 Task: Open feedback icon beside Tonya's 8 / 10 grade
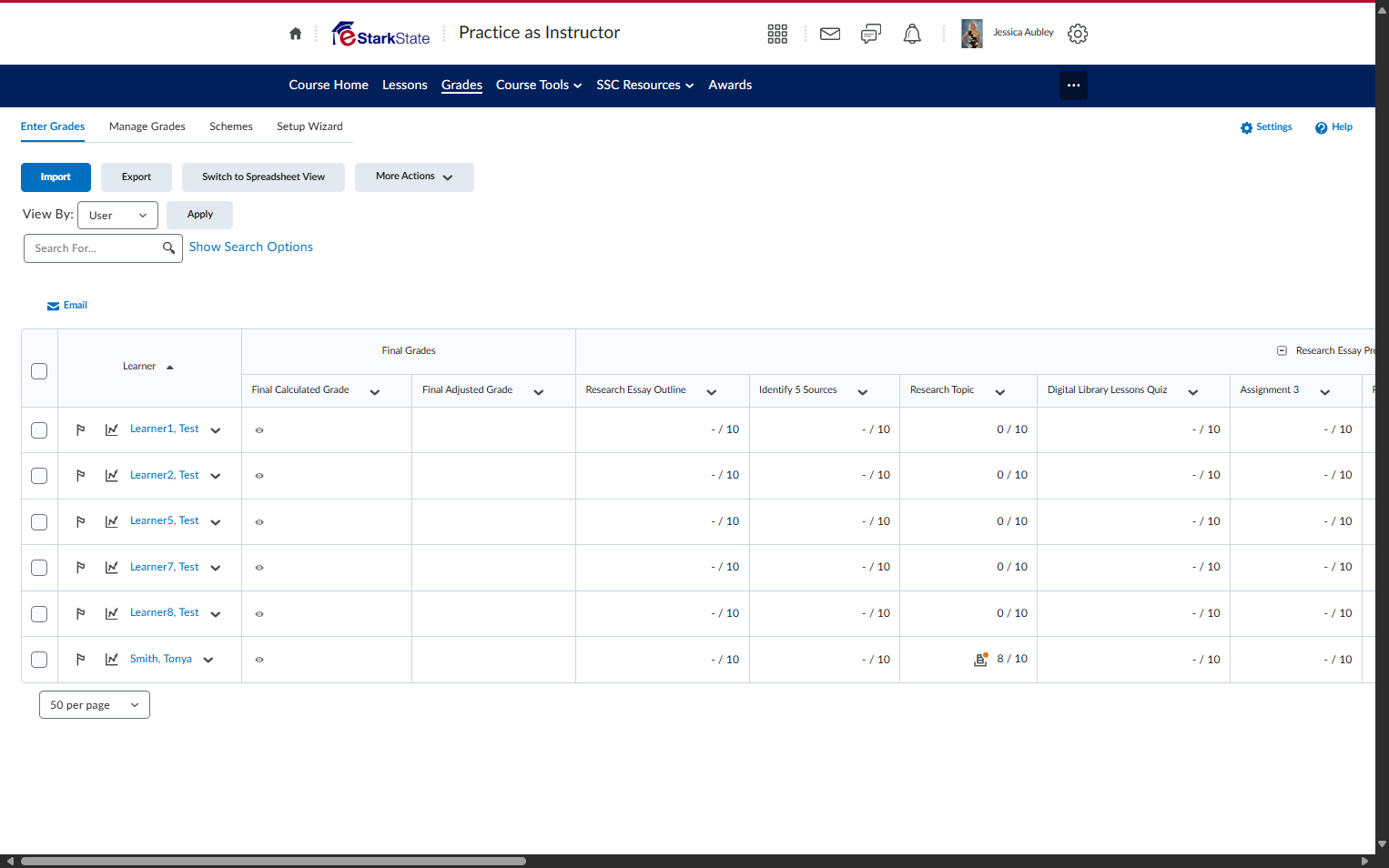click(x=980, y=659)
